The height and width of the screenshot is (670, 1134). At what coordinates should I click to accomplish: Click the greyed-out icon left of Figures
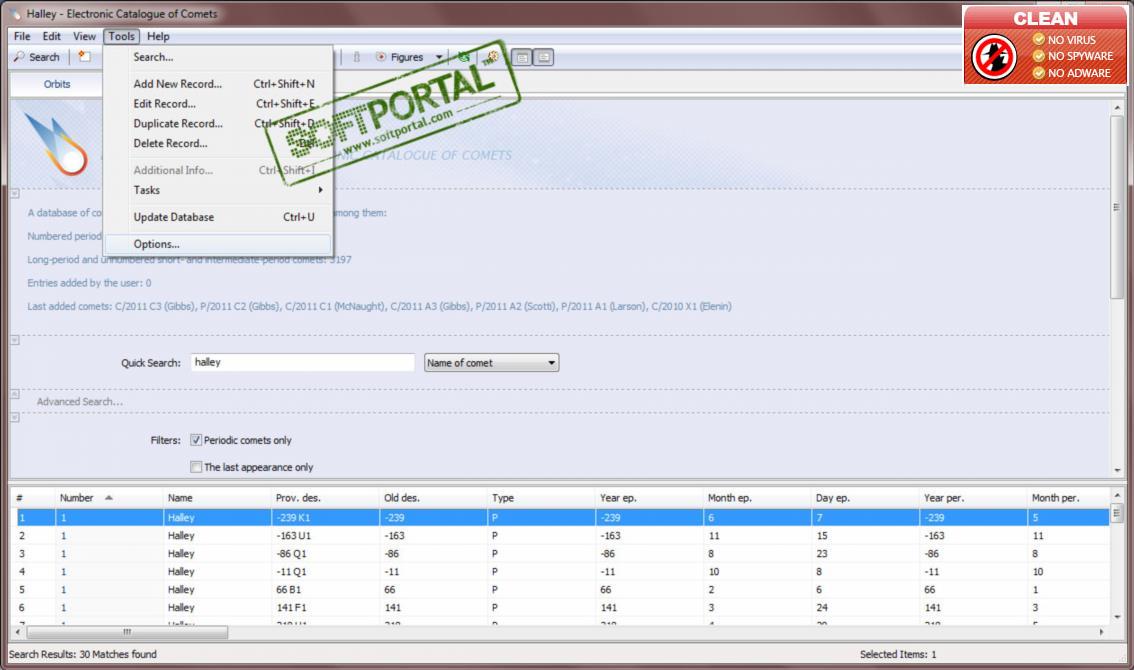coord(357,57)
